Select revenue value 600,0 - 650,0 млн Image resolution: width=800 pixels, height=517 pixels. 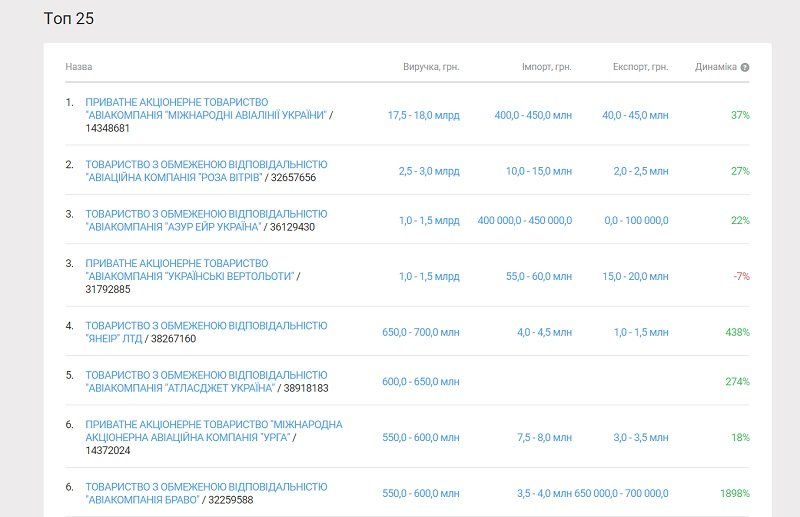pos(421,382)
